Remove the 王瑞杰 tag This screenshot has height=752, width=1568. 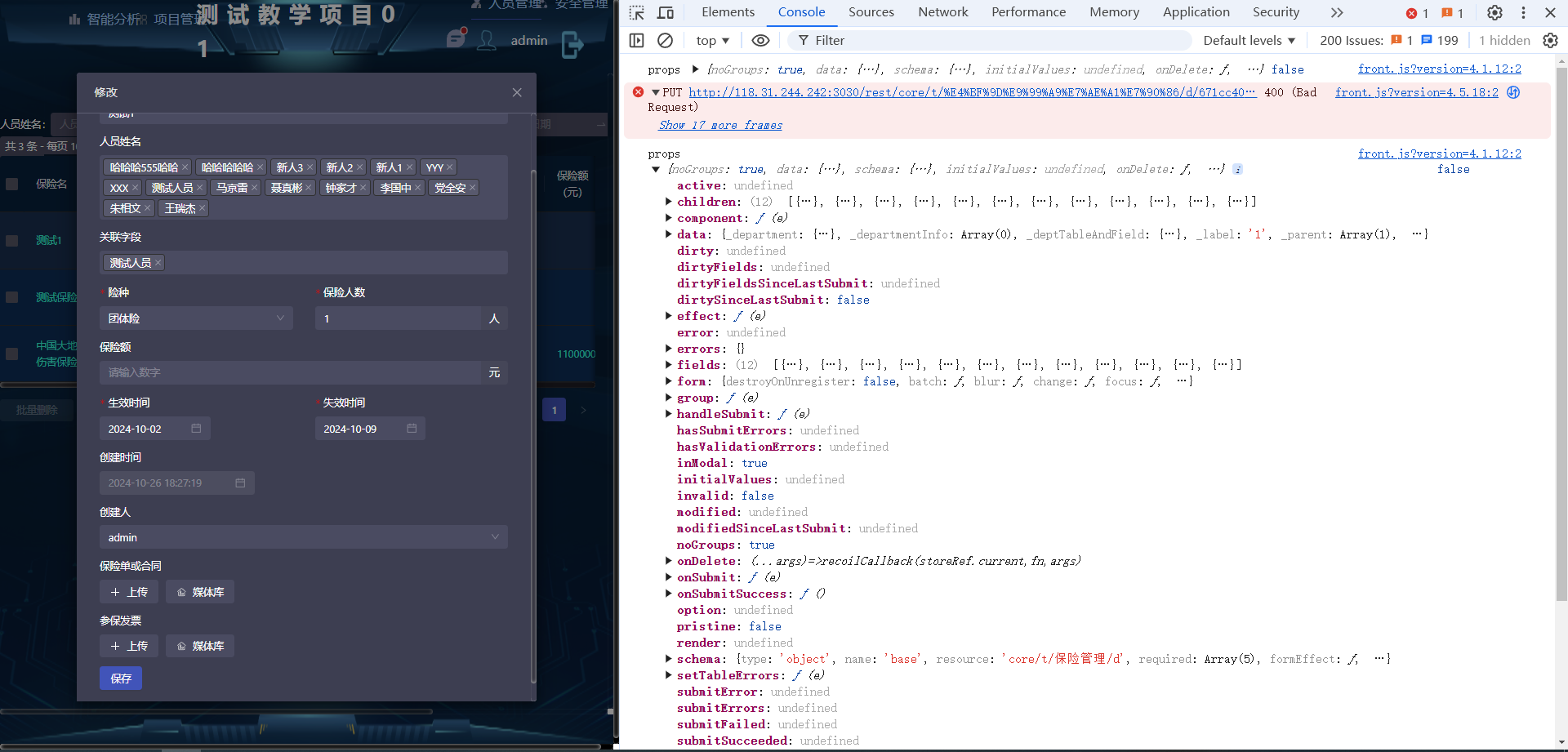coord(203,208)
